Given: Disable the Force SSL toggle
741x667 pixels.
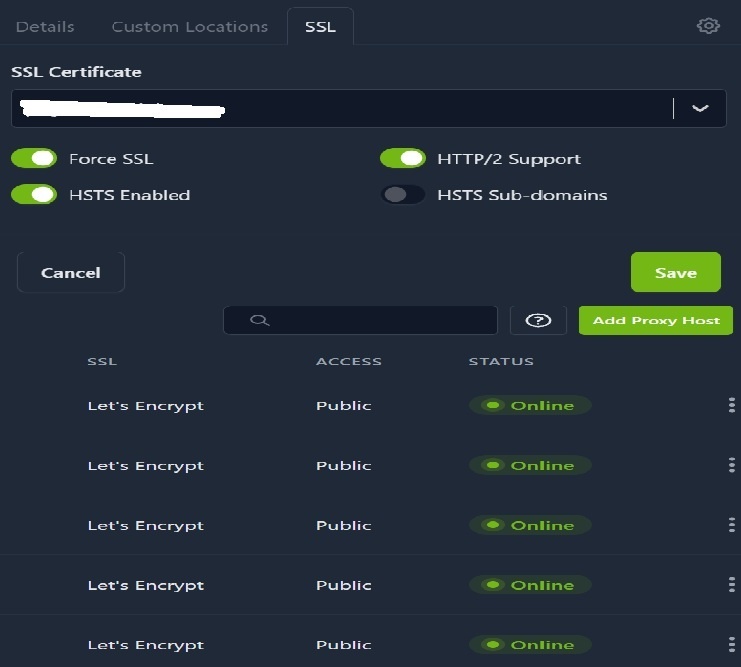Looking at the screenshot, I should pyautogui.click(x=34, y=158).
